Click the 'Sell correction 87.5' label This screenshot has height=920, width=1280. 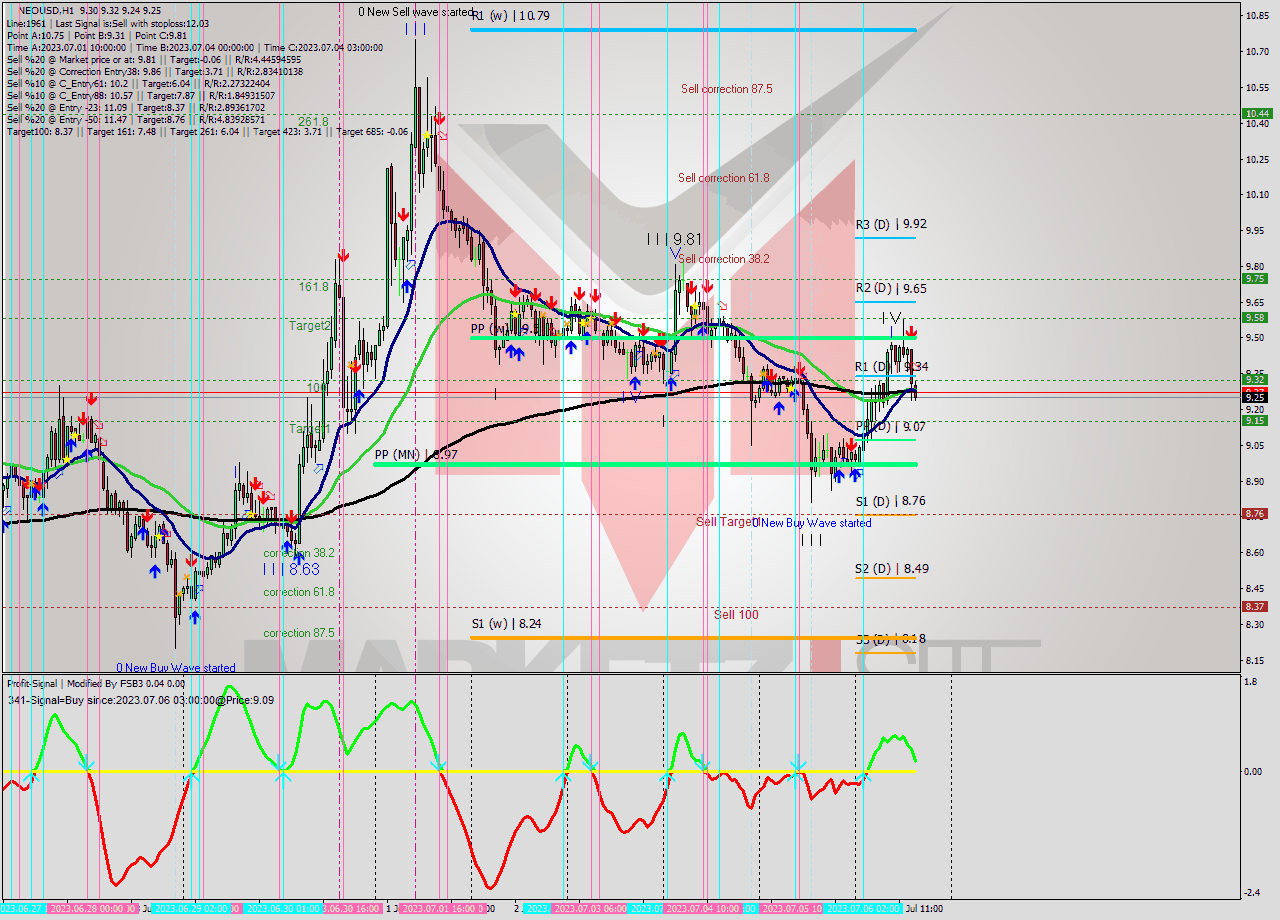(x=727, y=89)
